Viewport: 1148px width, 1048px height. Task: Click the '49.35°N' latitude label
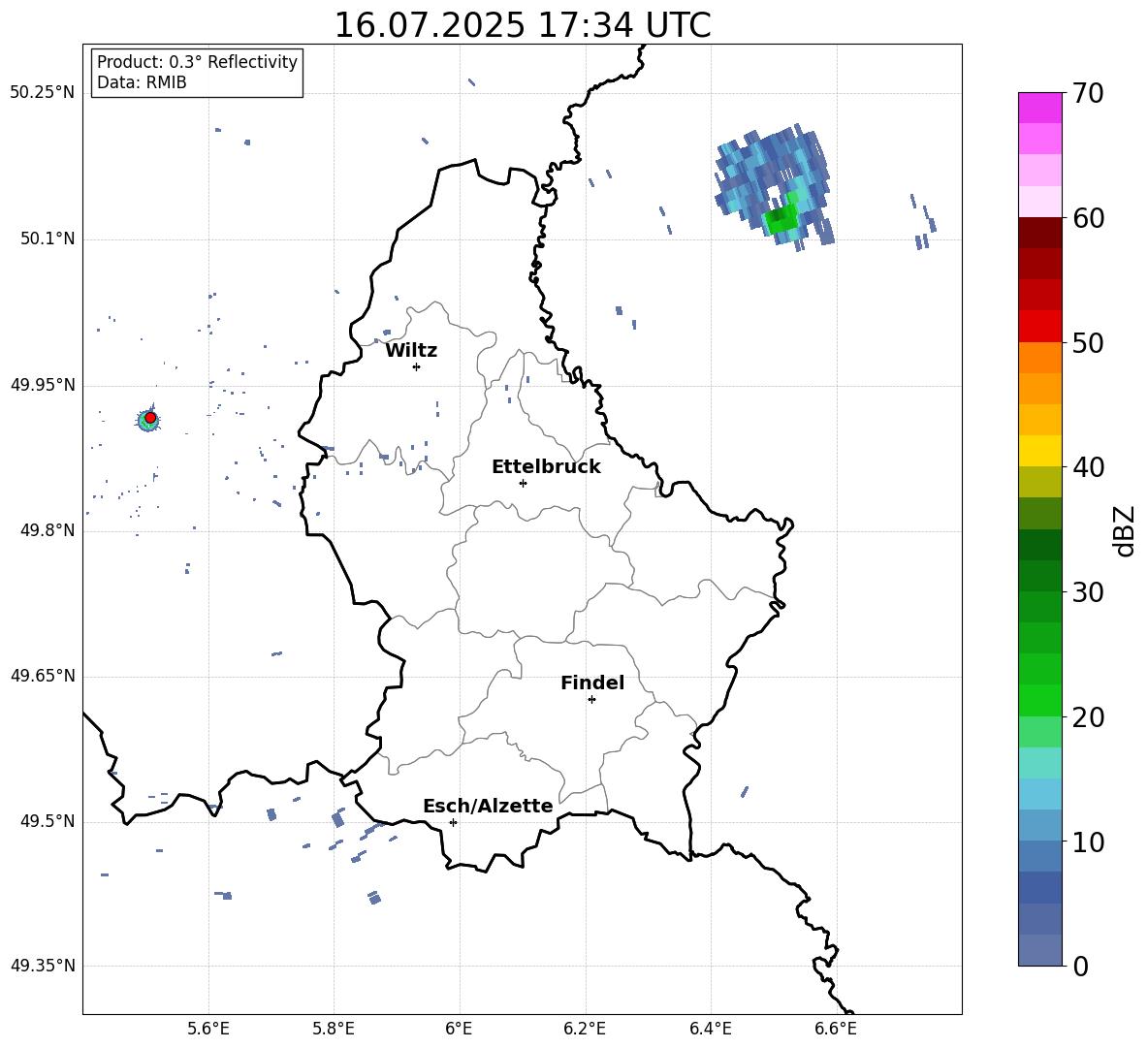[x=43, y=966]
